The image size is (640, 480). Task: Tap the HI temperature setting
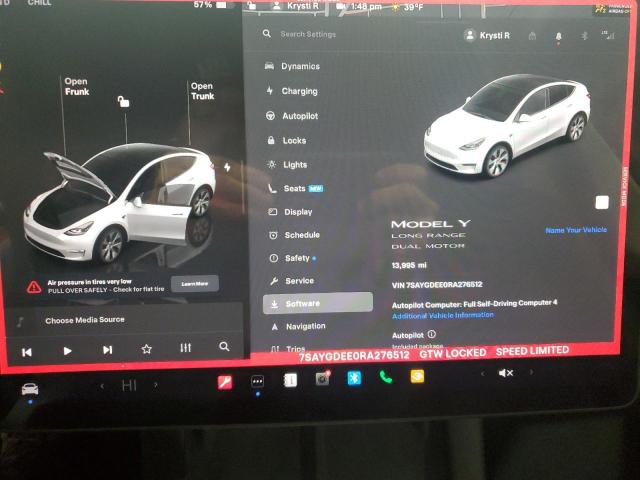(x=129, y=385)
